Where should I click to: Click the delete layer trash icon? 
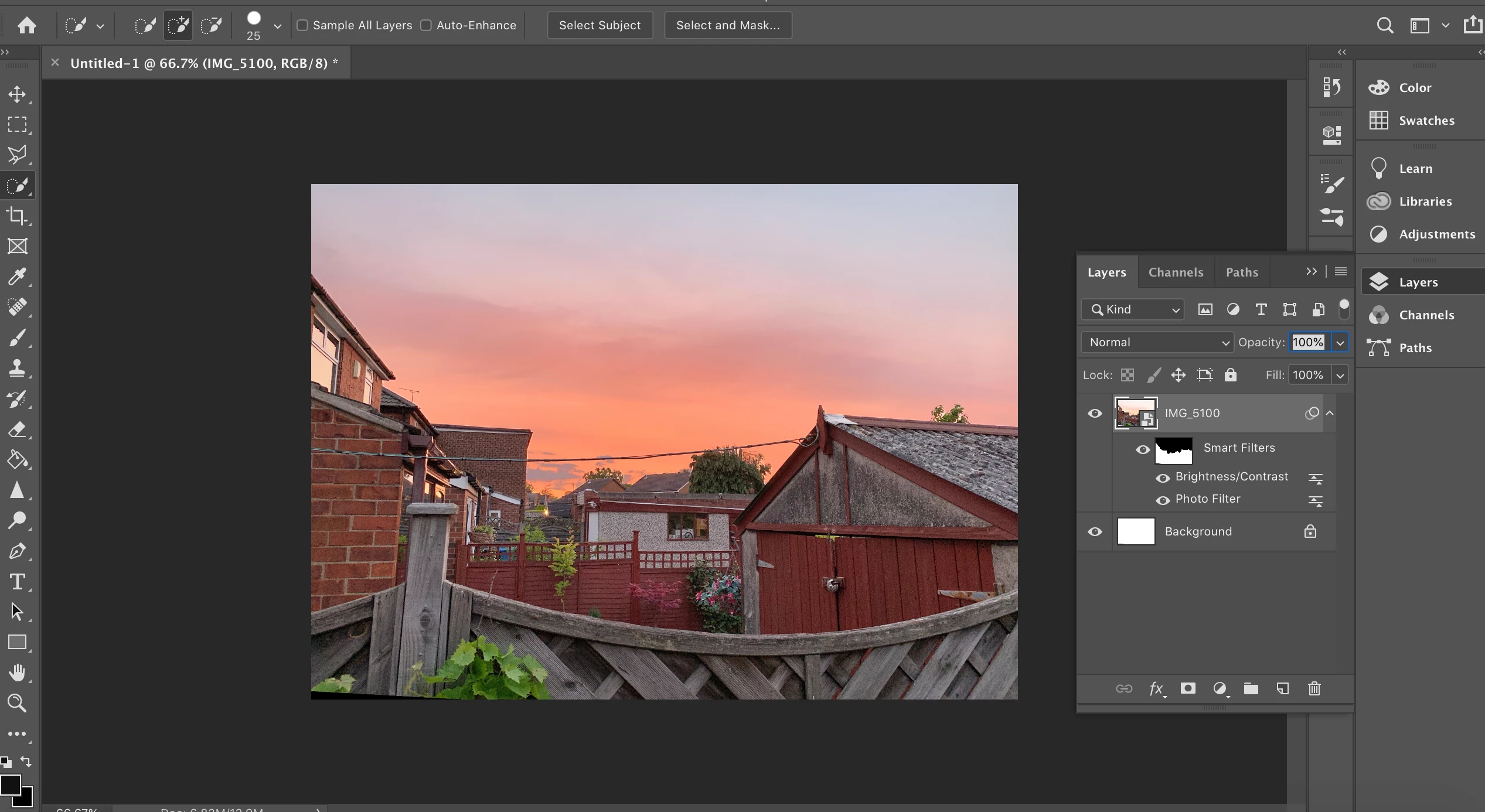pos(1314,688)
